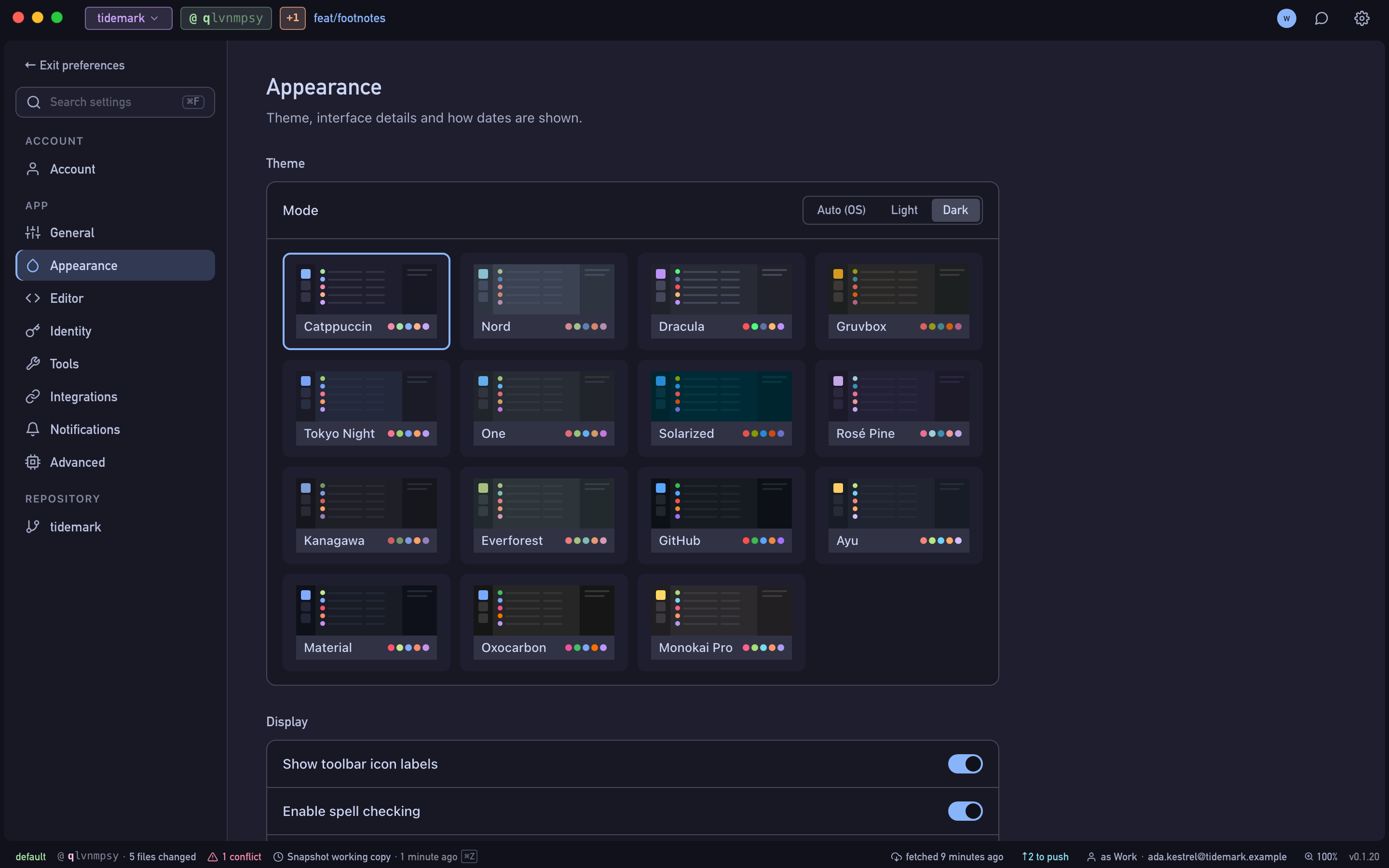Select Dark mode

[955, 210]
